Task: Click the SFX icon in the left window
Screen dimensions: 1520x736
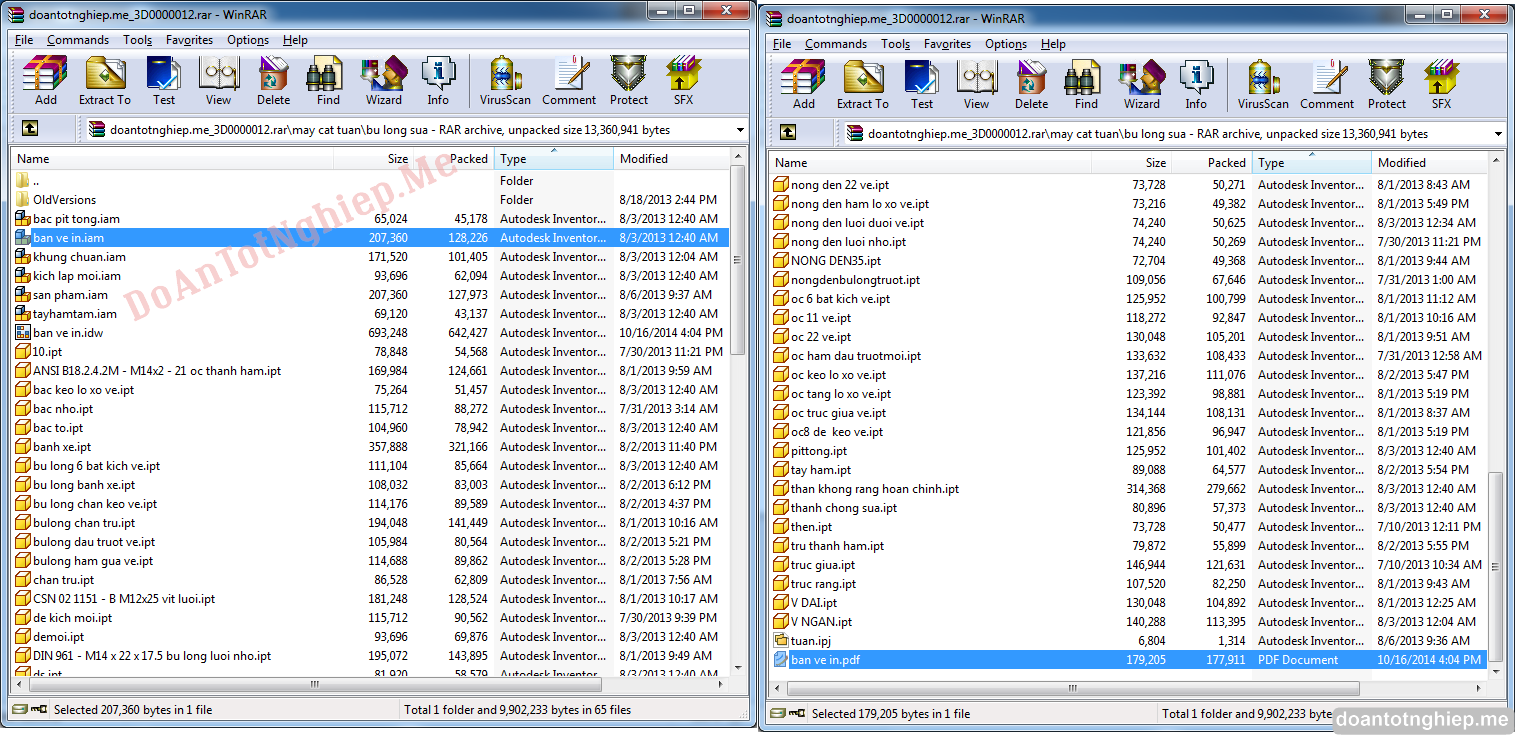Action: point(683,80)
